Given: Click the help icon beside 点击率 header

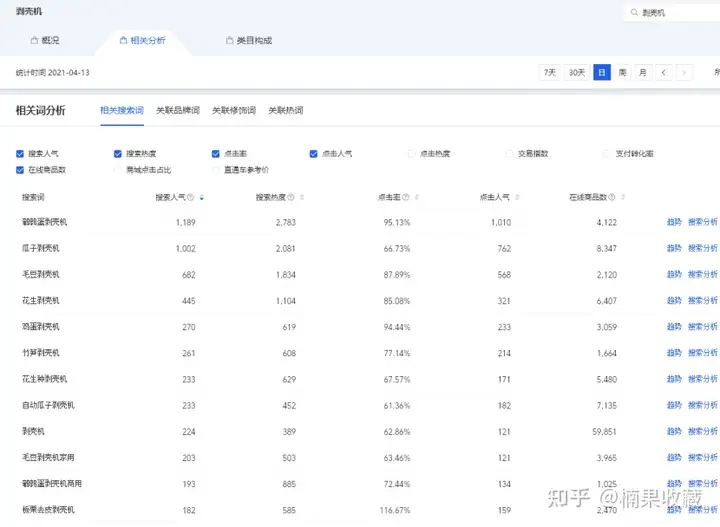Looking at the screenshot, I should coord(405,197).
